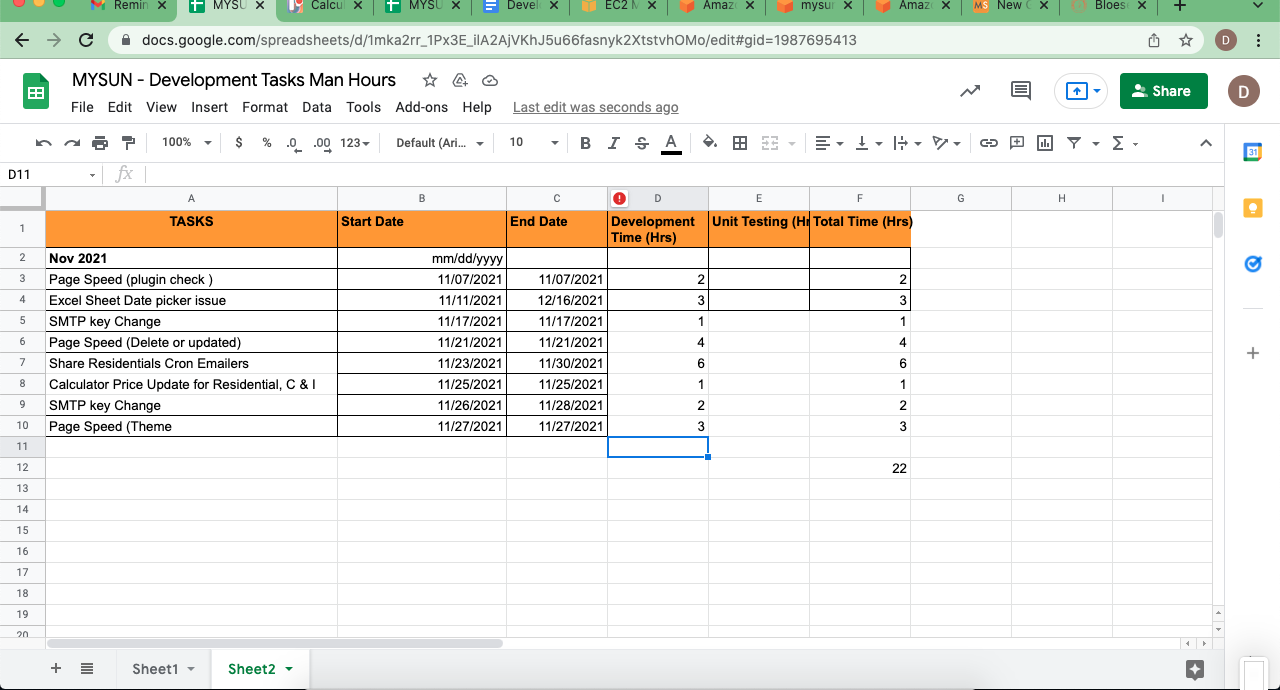Click the Print icon
1280x690 pixels.
(100, 143)
